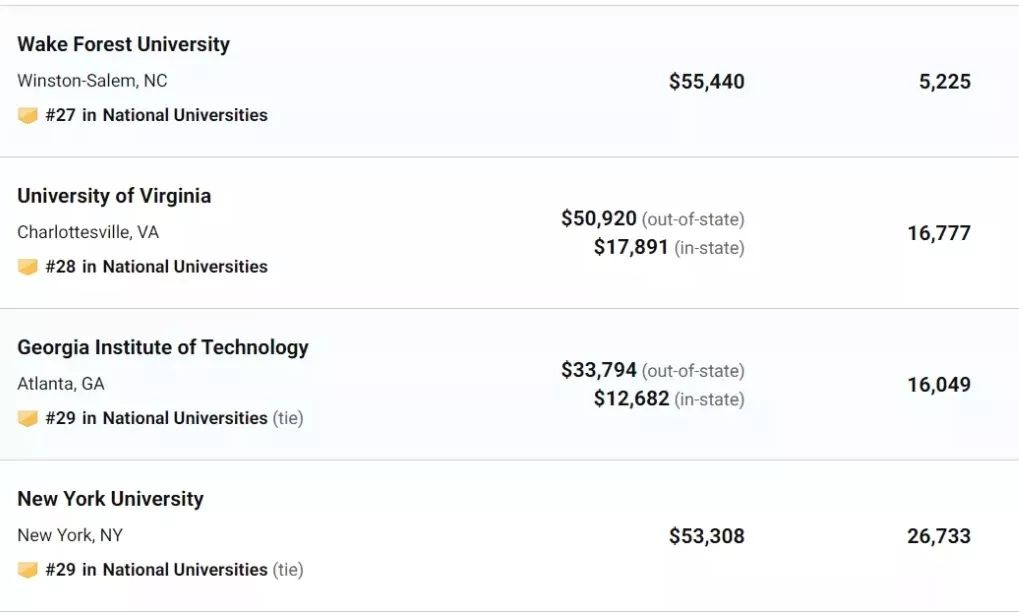Image resolution: width=1019 pixels, height=613 pixels.
Task: Click Georgia Tech's #29 ranking badge icon
Action: coord(27,419)
